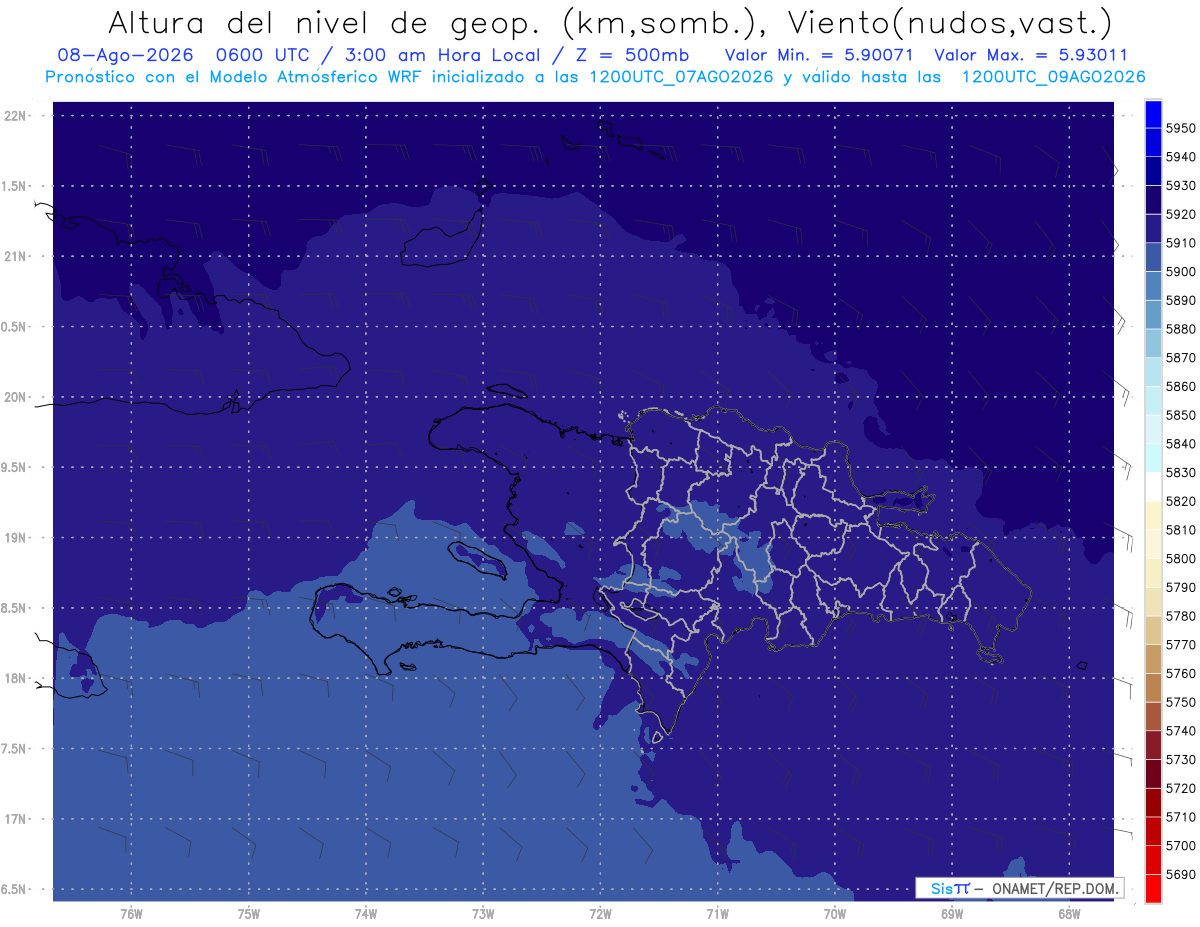Screen dimensions: 1200x927
Task: Click the '18N' latitude label
Action: click(15, 678)
